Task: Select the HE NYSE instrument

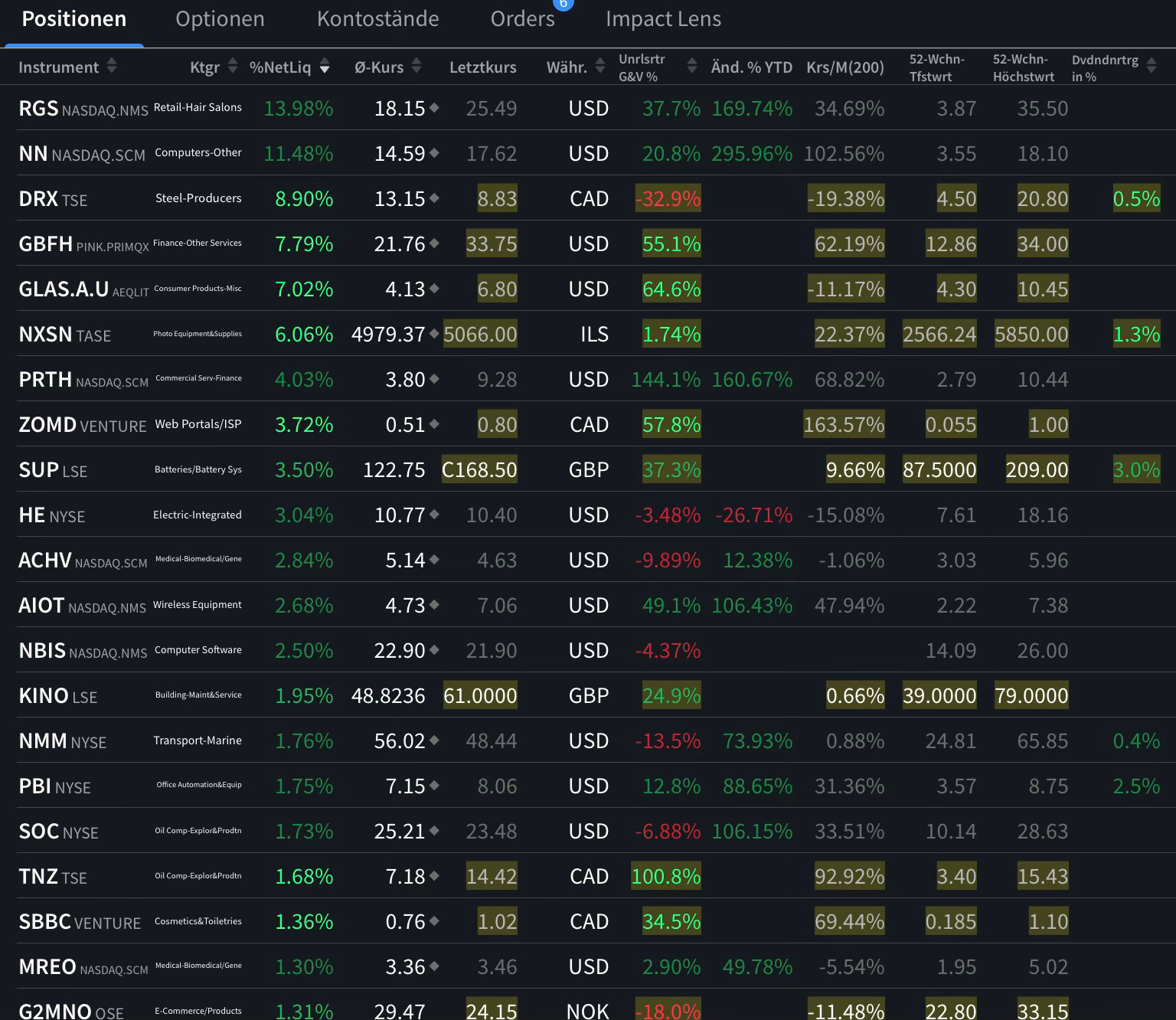Action: tap(51, 515)
